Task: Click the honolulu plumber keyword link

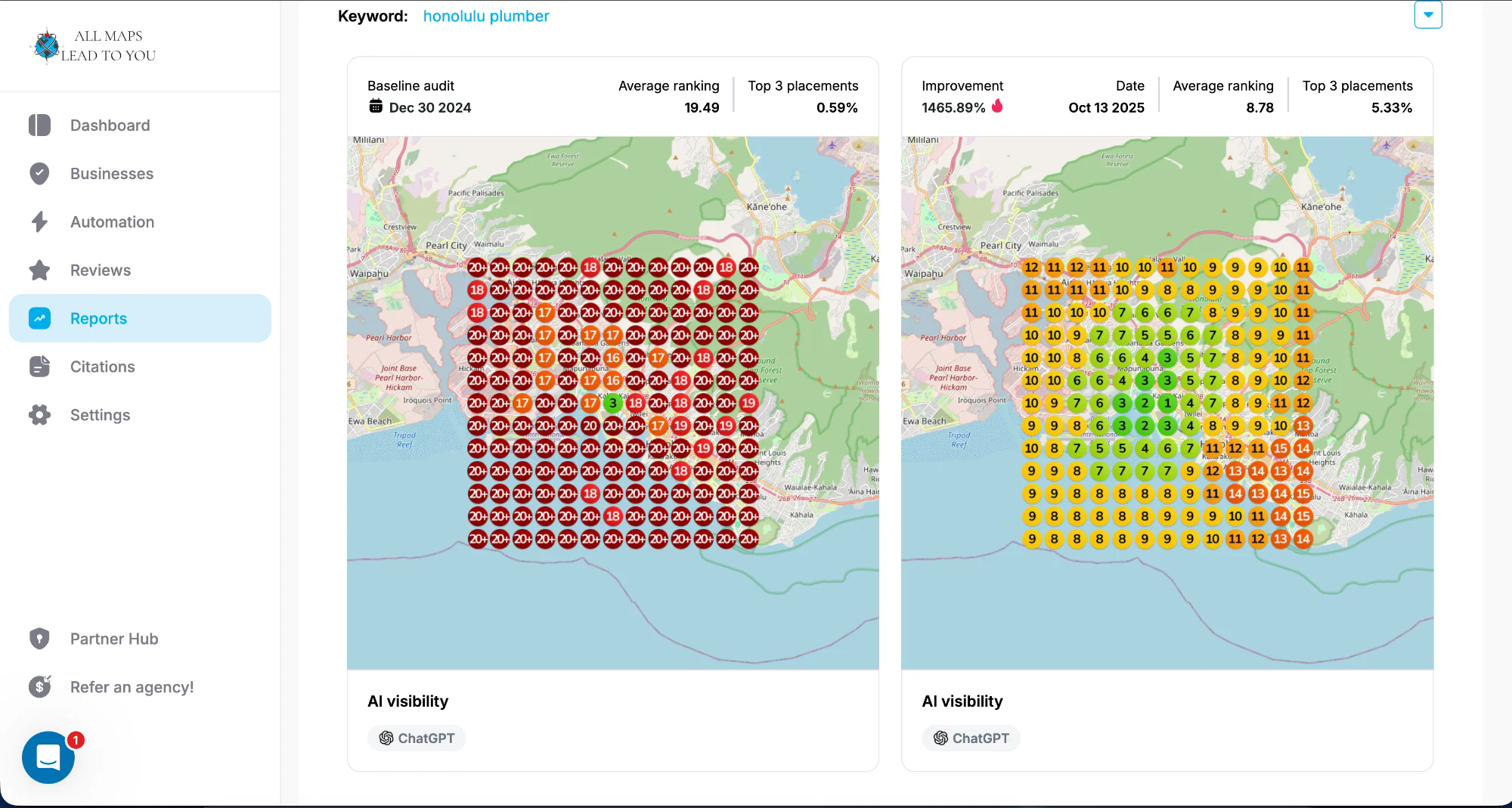Action: click(485, 16)
